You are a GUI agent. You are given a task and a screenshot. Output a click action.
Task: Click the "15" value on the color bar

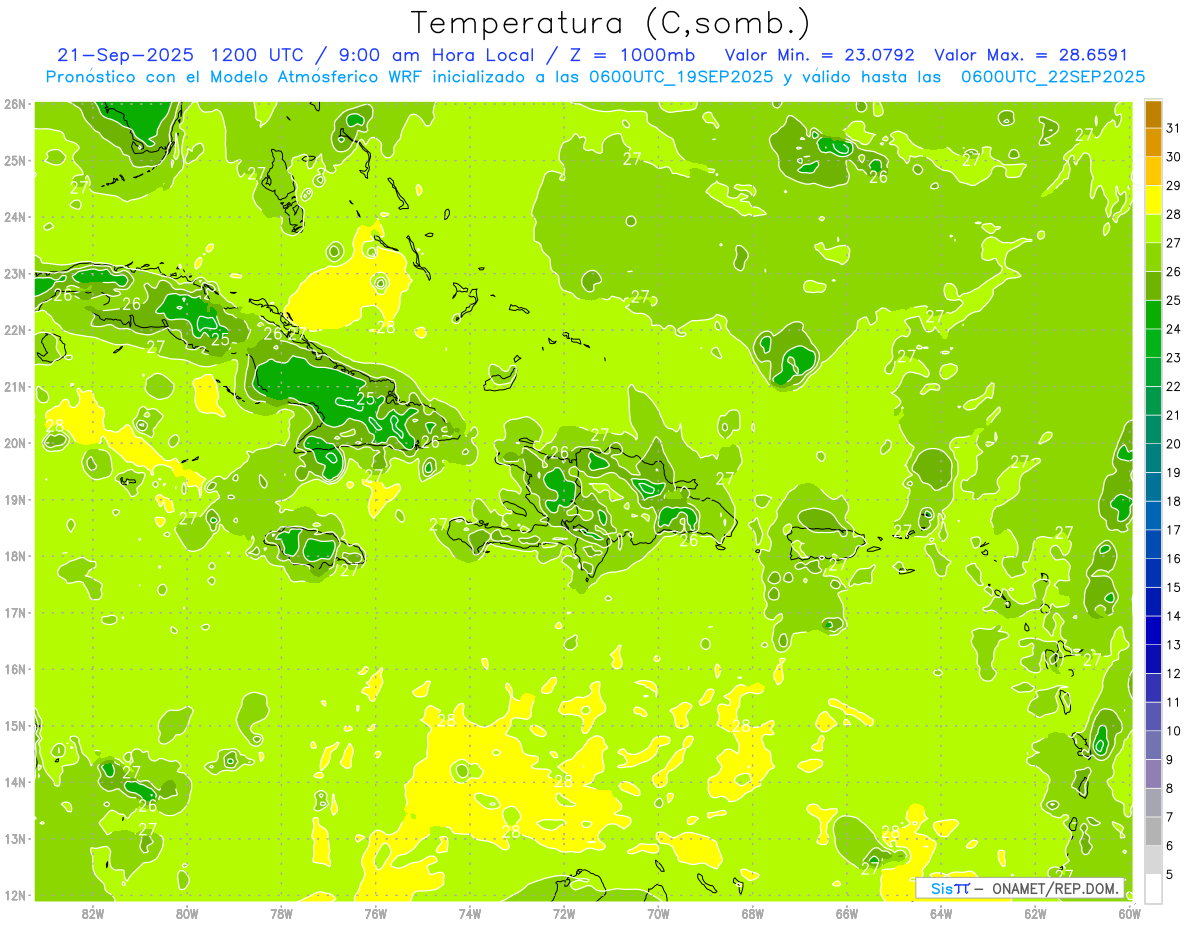coord(1174,588)
